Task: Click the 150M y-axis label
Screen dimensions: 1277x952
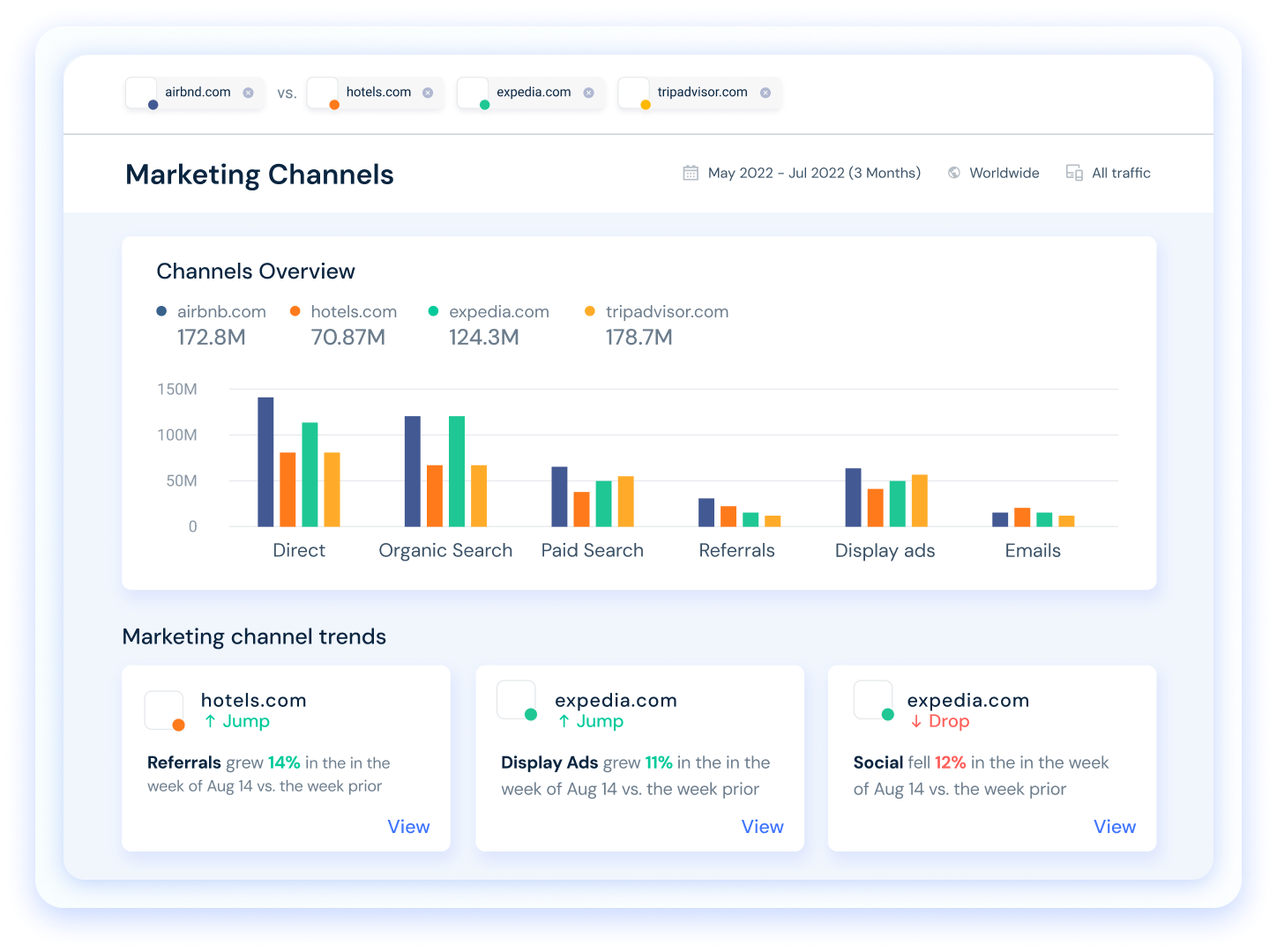Action: pos(177,389)
